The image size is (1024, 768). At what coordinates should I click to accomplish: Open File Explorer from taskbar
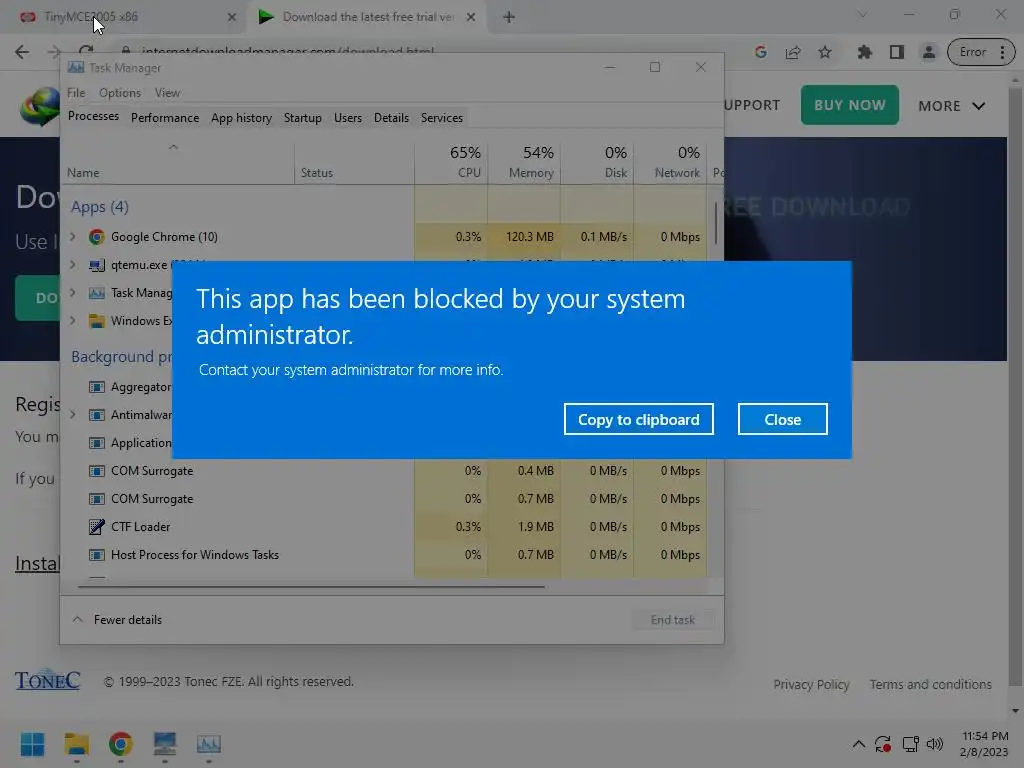tap(76, 744)
